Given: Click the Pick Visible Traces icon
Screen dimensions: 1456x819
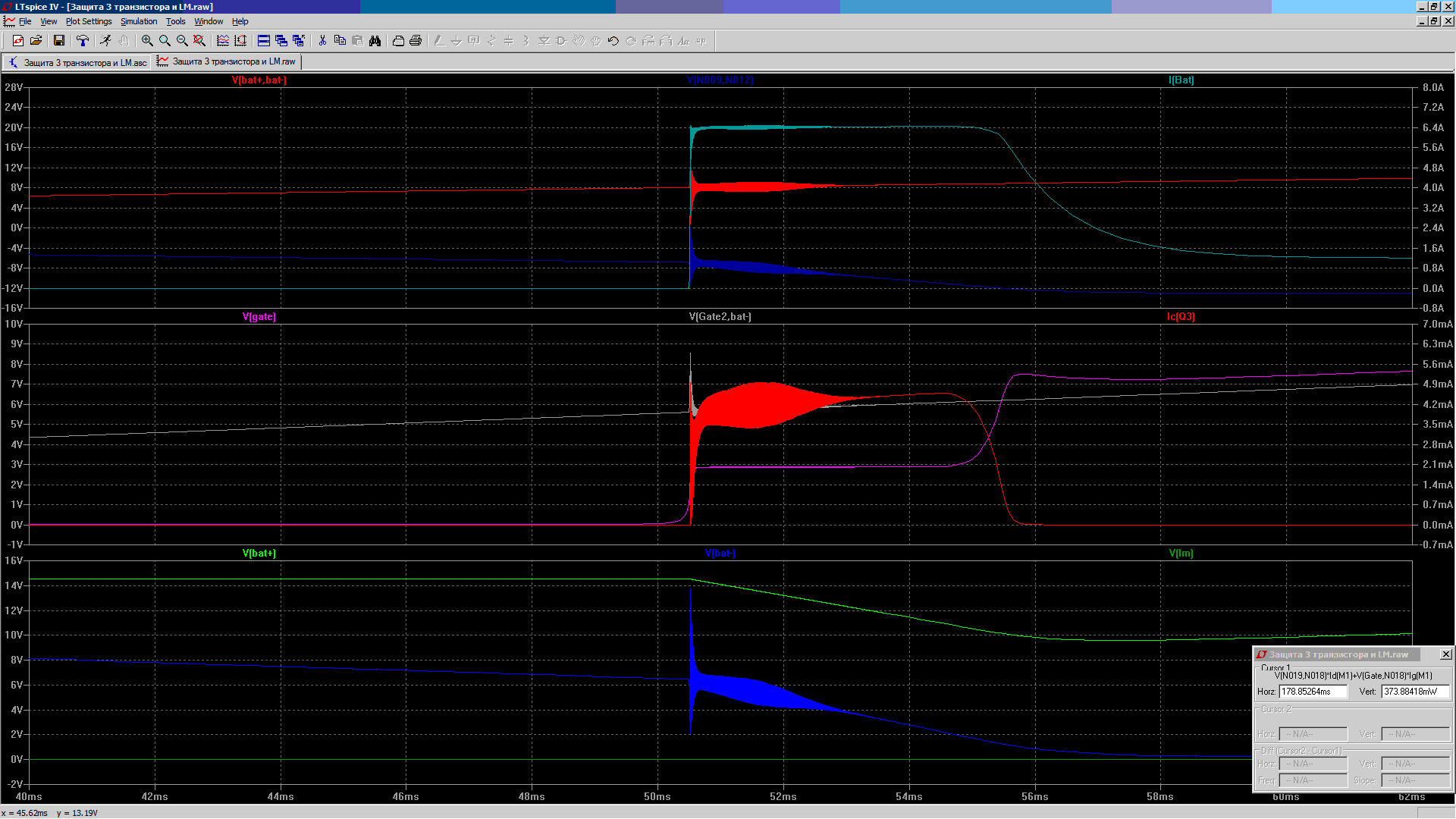Looking at the screenshot, I should [223, 41].
